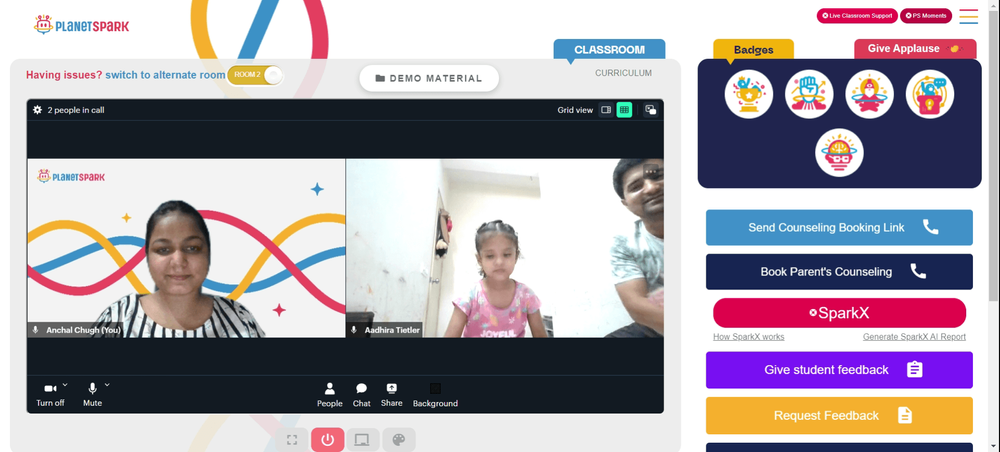1000x452 pixels.
Task: Select Aadhira Tietler video tile
Action: 504,248
